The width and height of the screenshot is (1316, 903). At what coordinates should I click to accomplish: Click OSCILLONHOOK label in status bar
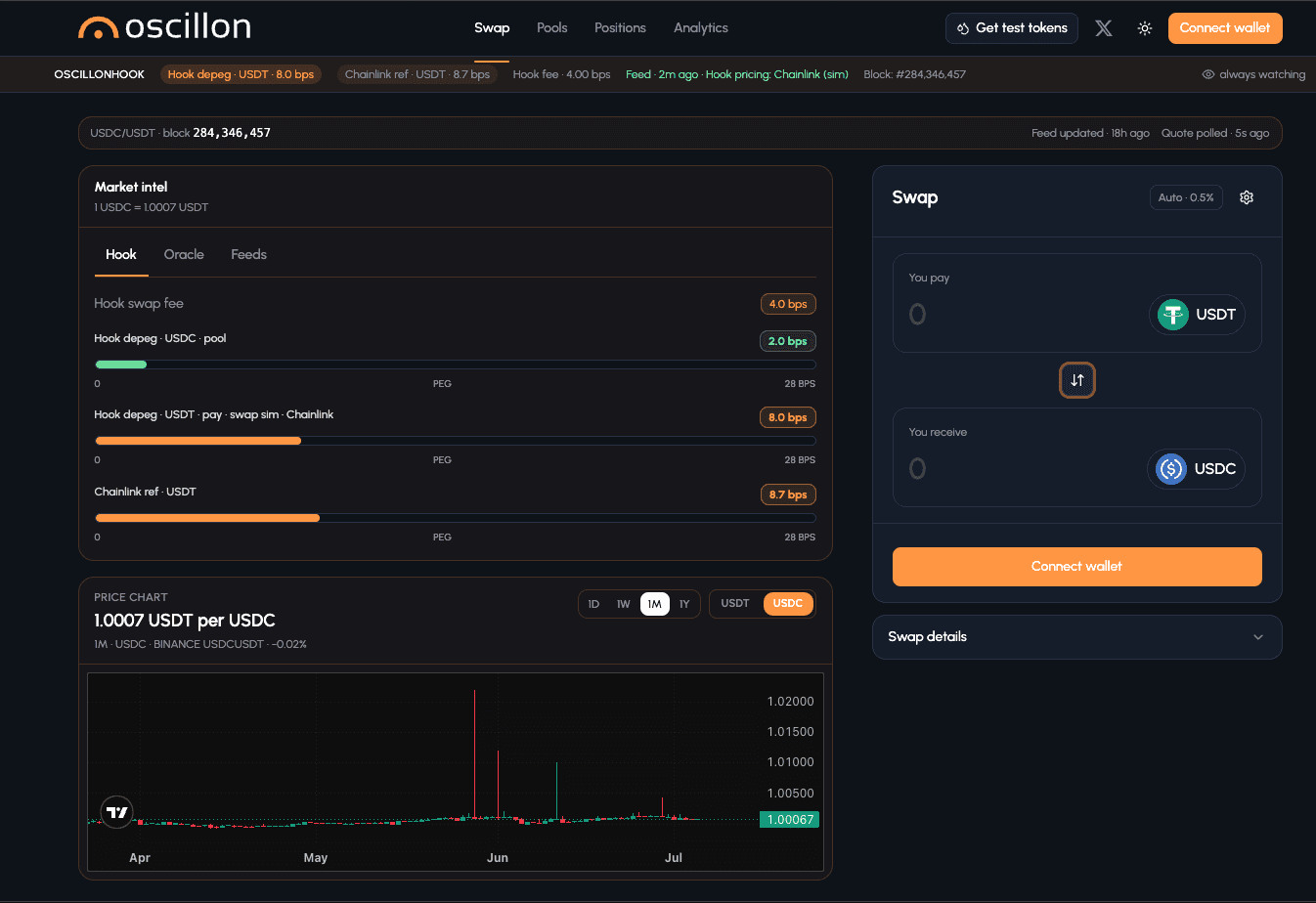coord(100,74)
